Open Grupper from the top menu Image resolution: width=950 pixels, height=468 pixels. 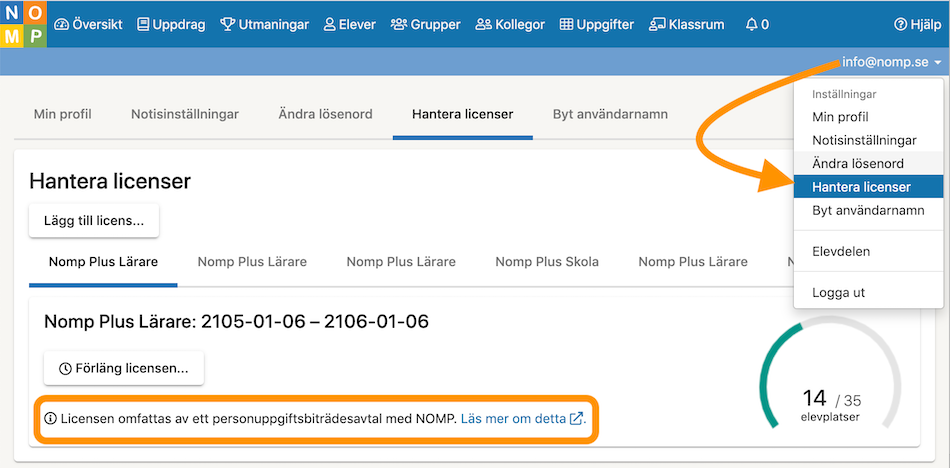coord(426,24)
